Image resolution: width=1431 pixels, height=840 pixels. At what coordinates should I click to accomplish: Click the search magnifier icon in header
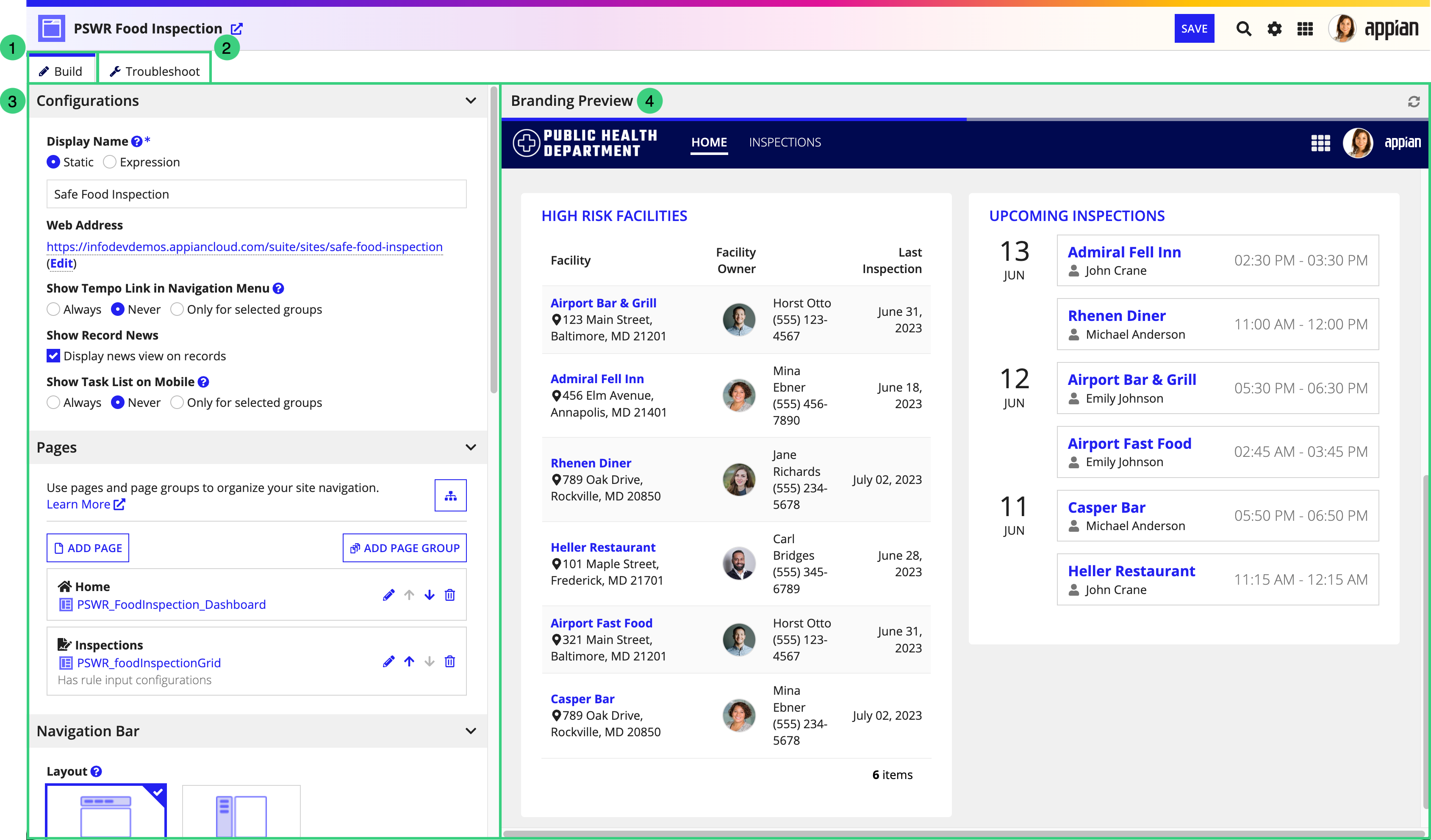click(x=1243, y=28)
